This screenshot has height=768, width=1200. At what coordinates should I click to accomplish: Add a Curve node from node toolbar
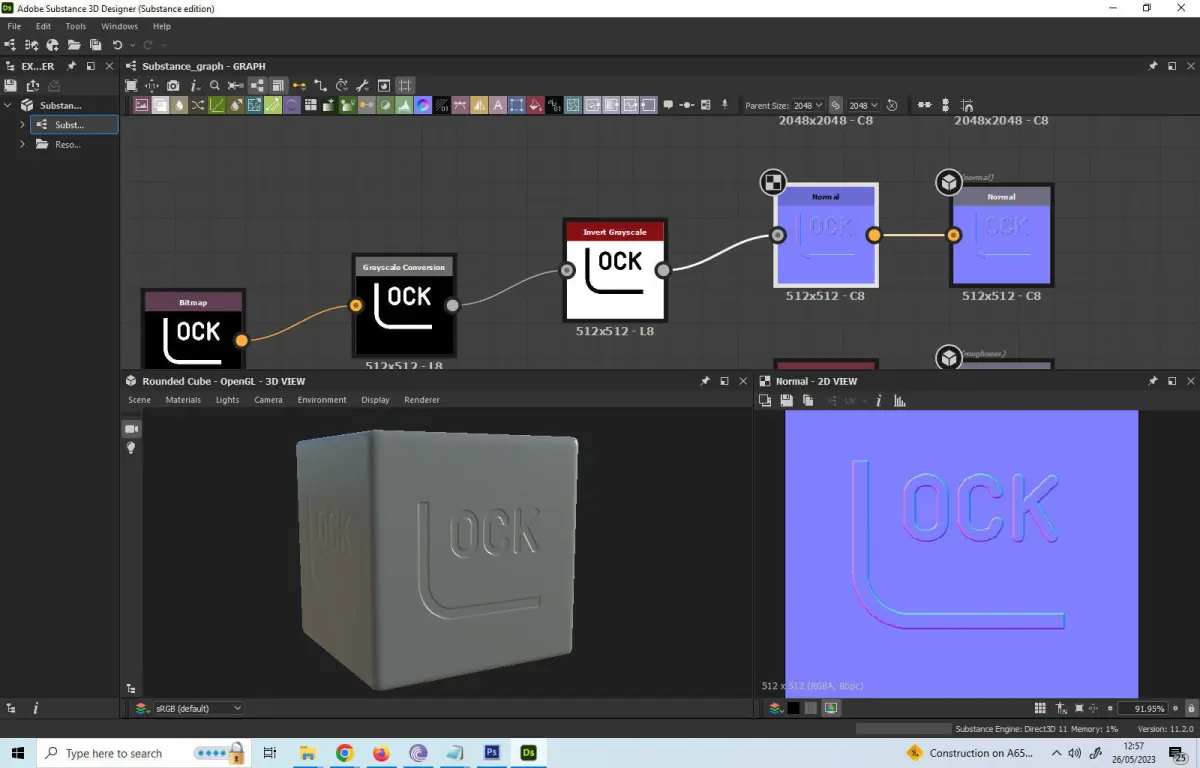pyautogui.click(x=216, y=105)
